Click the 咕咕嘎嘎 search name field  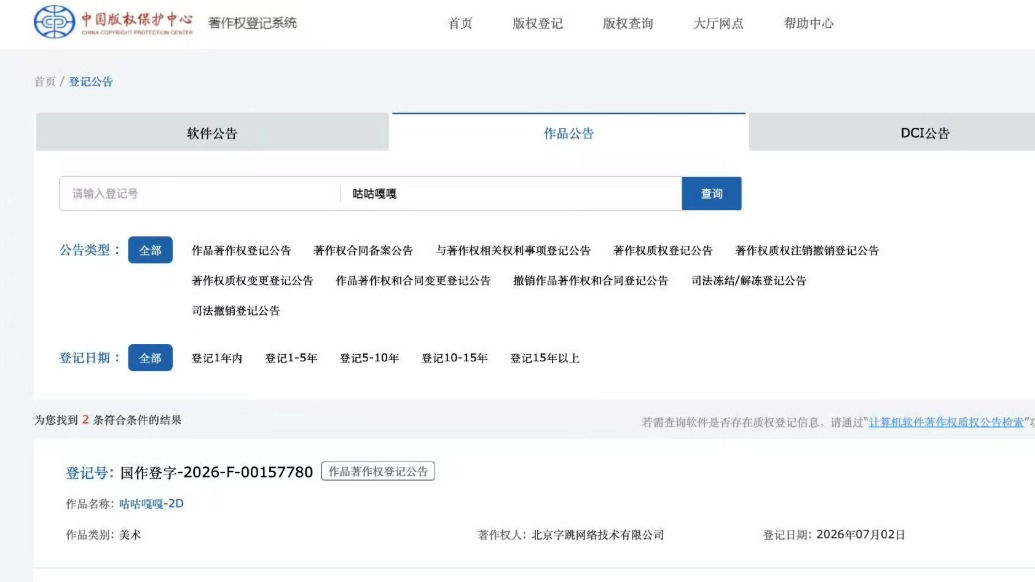[511, 193]
